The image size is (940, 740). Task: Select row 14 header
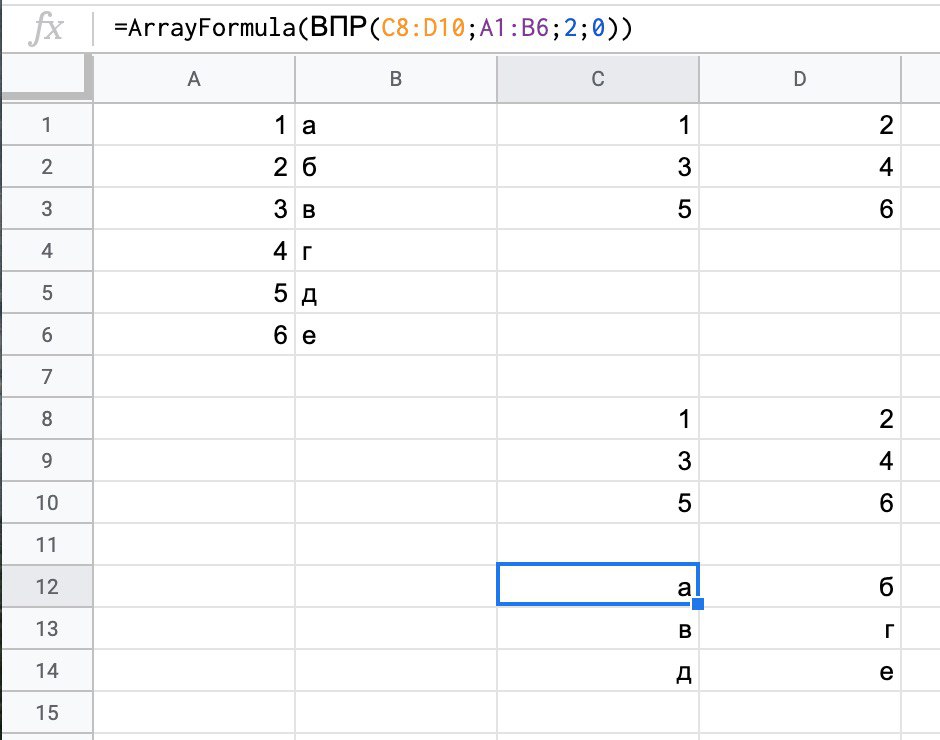tap(47, 670)
